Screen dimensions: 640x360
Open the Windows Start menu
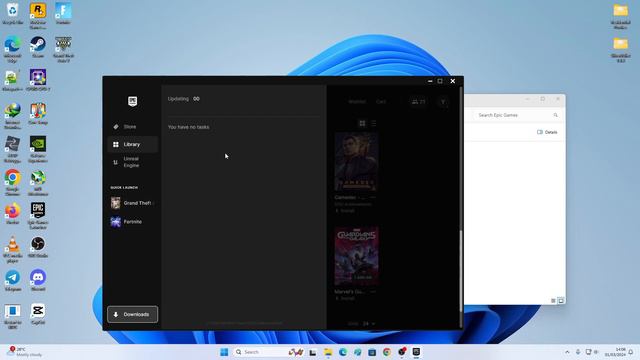(224, 352)
